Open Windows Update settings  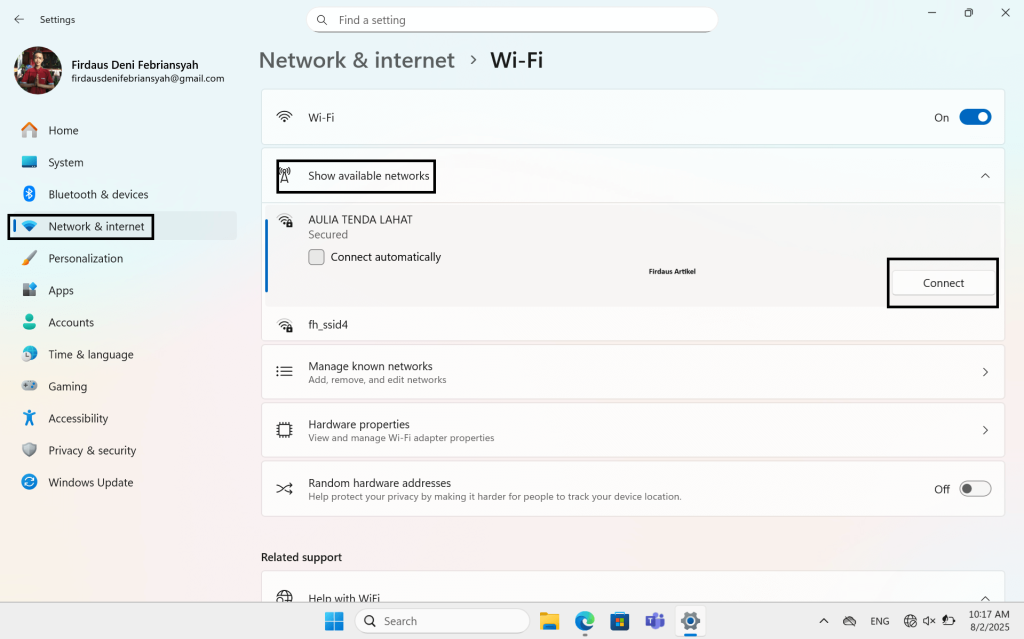pos(88,482)
